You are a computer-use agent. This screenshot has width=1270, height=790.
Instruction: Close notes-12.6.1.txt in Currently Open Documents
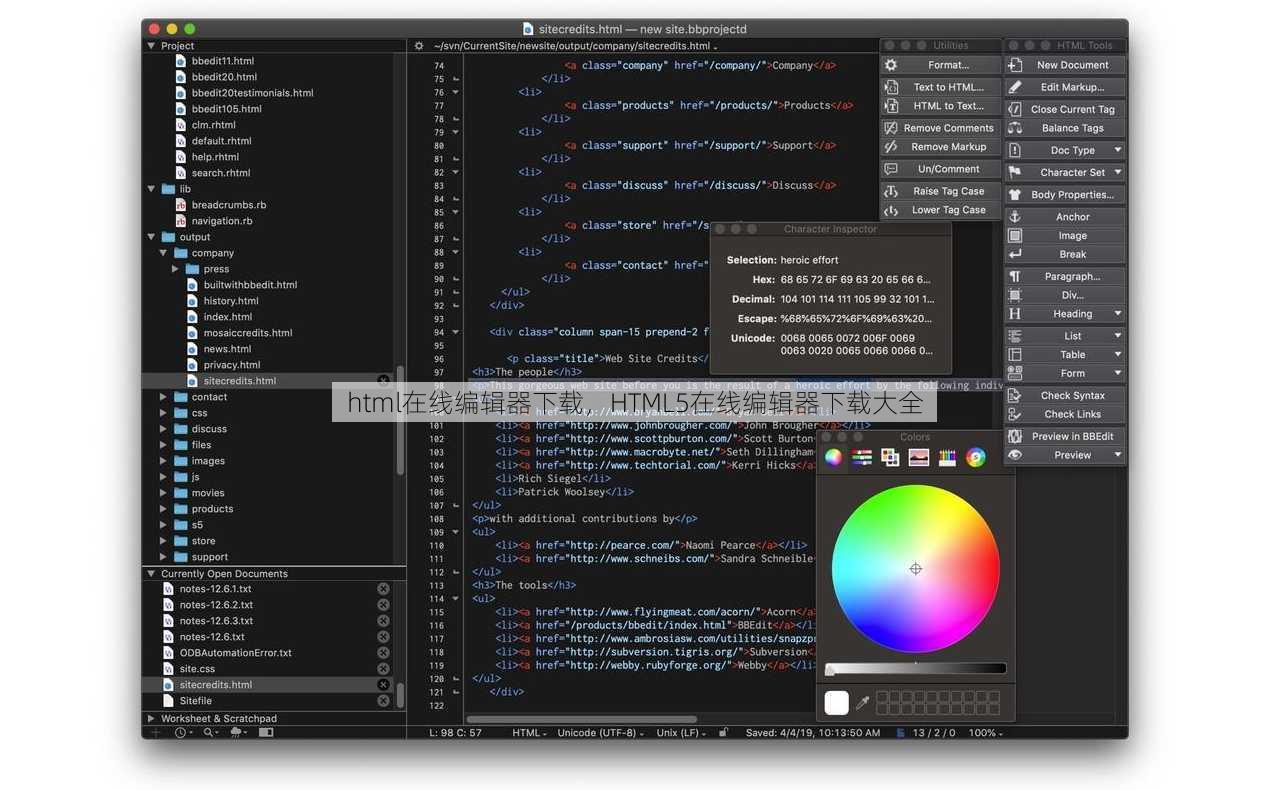383,589
